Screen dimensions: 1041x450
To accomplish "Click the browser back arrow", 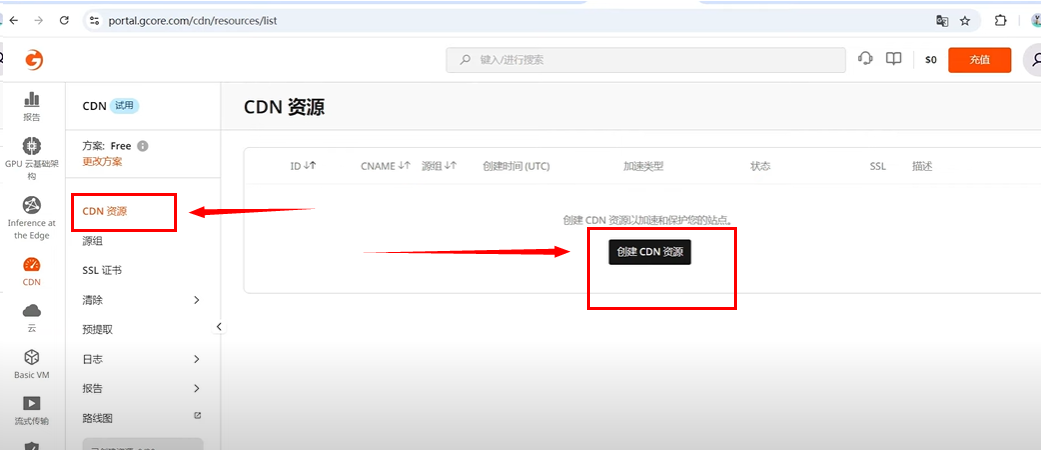I will 14,21.
